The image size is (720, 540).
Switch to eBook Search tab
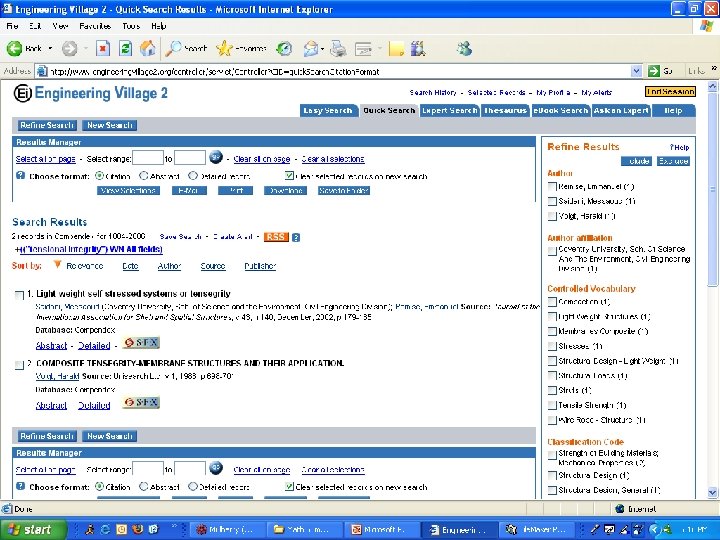561,111
